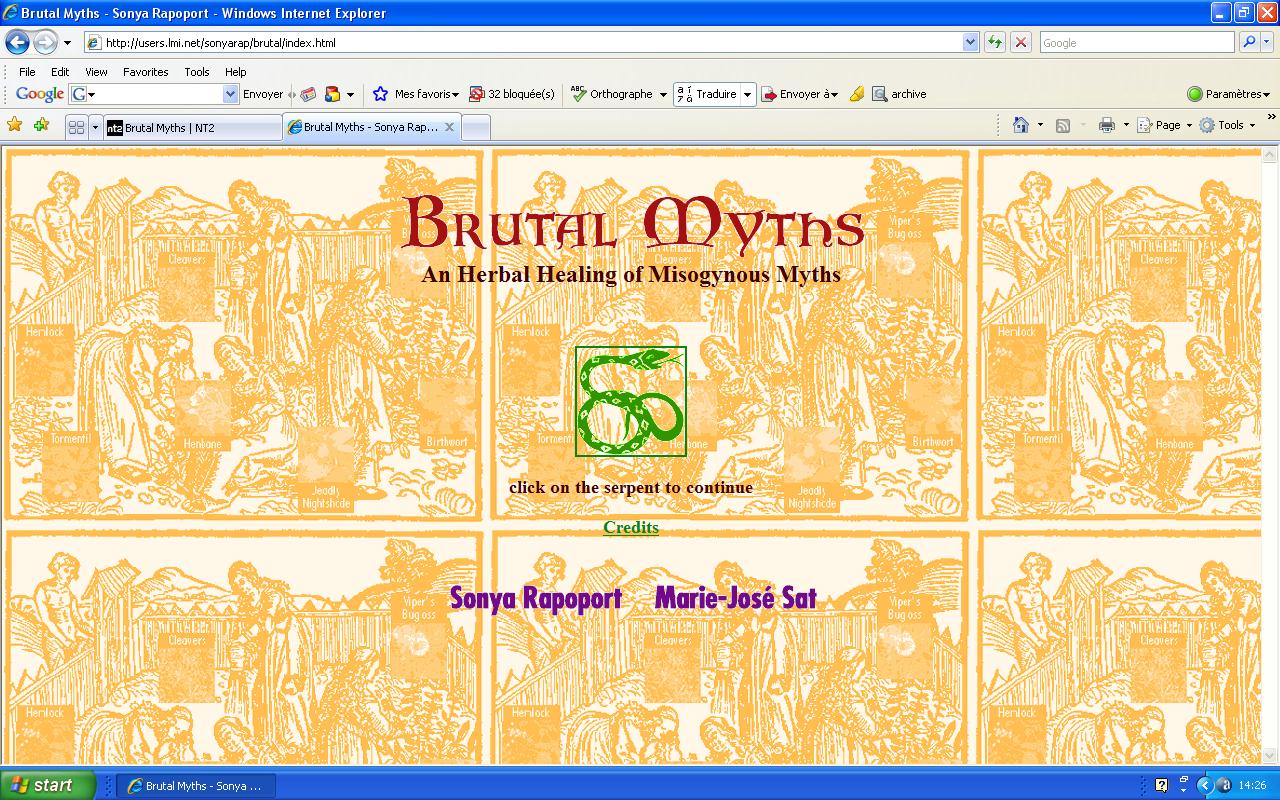The width and height of the screenshot is (1280, 800).
Task: Open the search provider options dropdown
Action: click(x=1266, y=43)
